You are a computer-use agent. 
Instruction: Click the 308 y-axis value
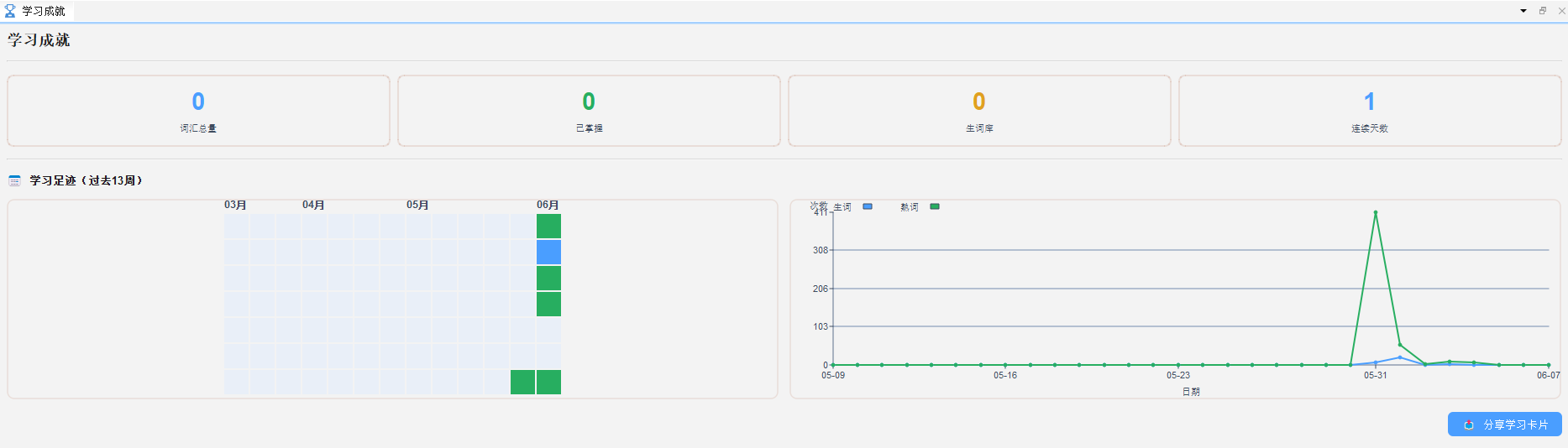pyautogui.click(x=821, y=250)
